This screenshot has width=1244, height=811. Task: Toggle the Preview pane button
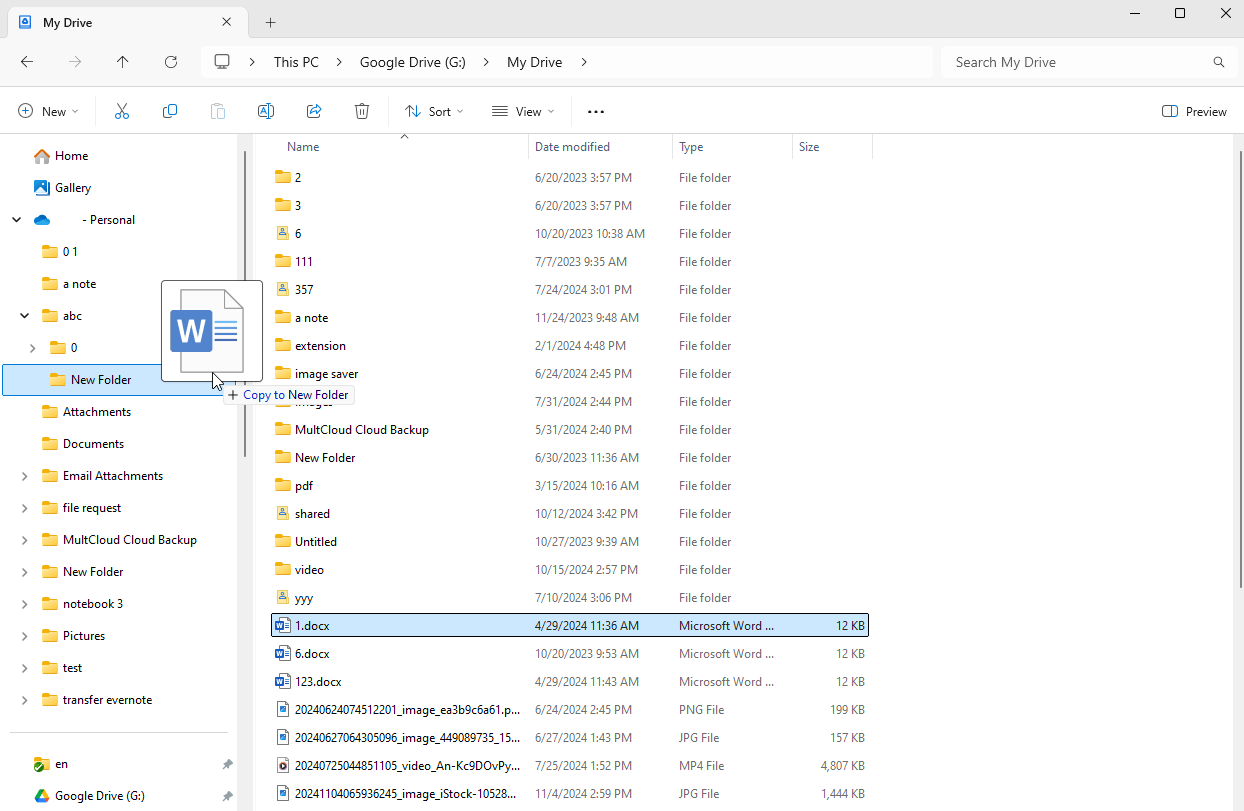[x=1194, y=111]
